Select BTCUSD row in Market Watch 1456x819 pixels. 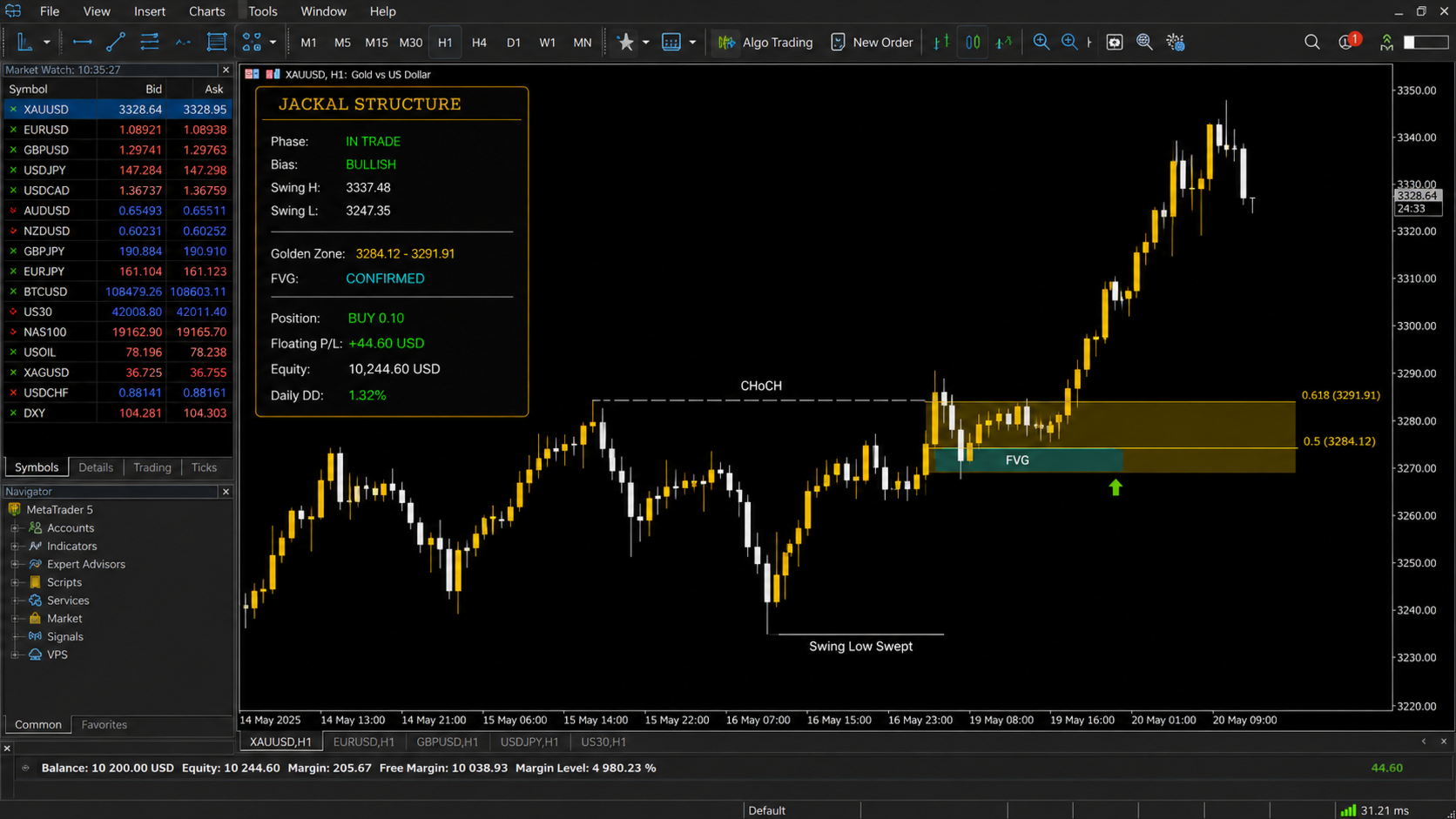(x=117, y=292)
